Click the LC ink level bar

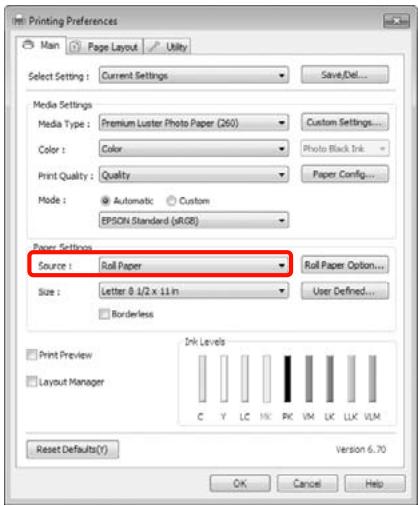click(245, 379)
